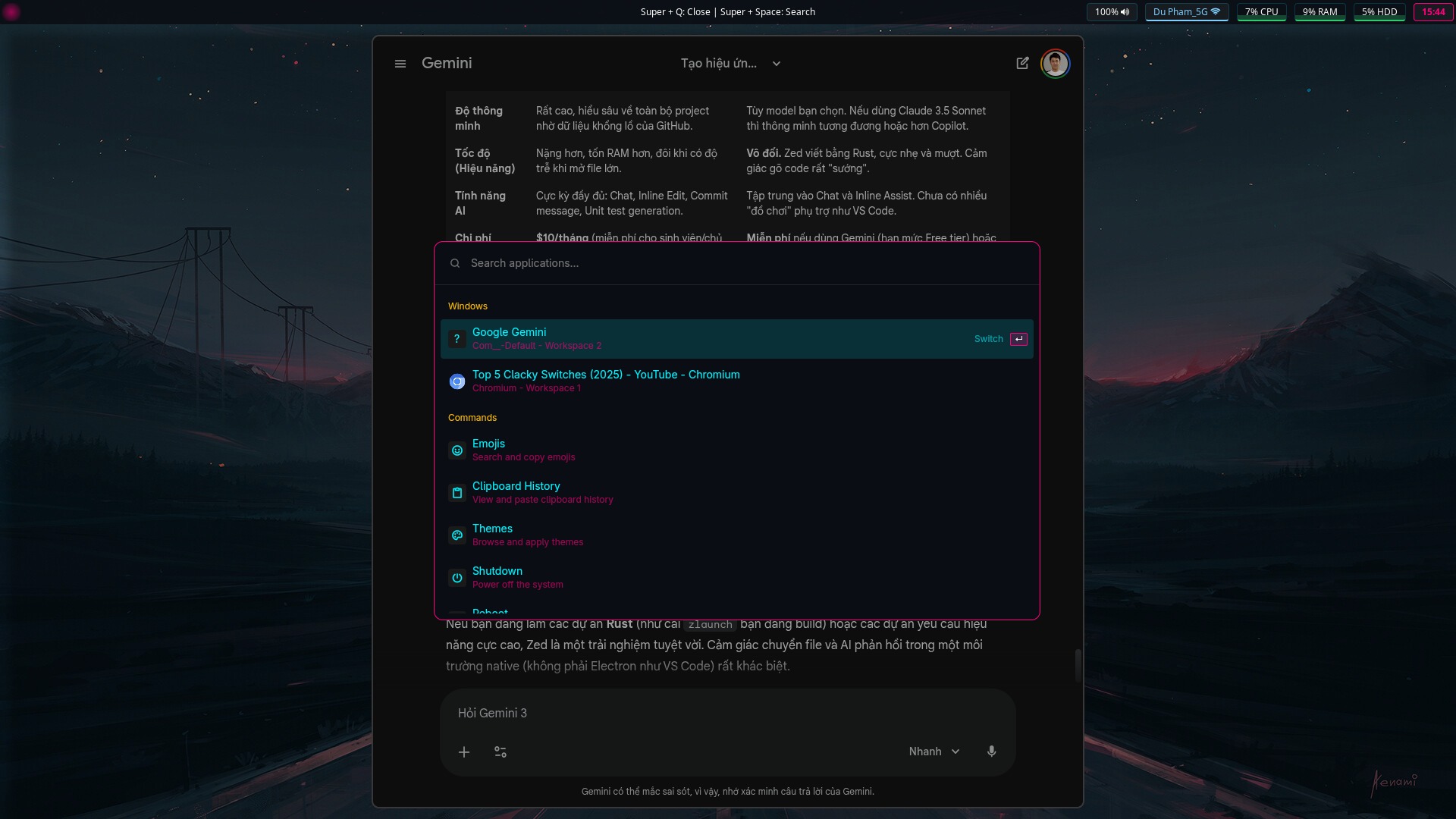The image size is (1456, 819).
Task: Click the plus icon to add attachments
Action: 464,752
